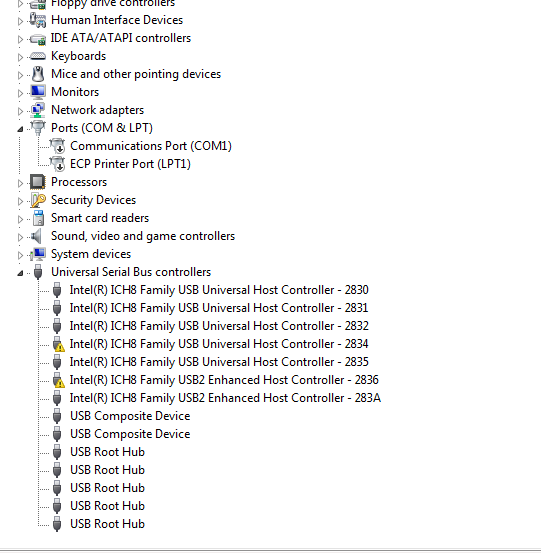Image resolution: width=541 pixels, height=553 pixels.
Task: Click the Monitors category icon
Action: [x=38, y=92]
